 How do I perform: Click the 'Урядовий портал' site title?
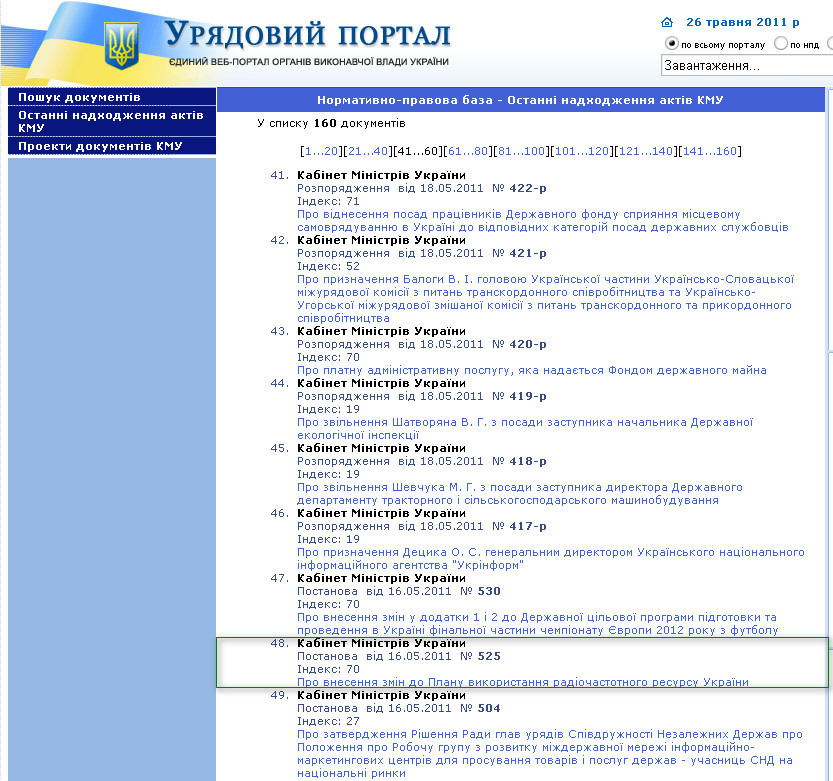tap(308, 34)
